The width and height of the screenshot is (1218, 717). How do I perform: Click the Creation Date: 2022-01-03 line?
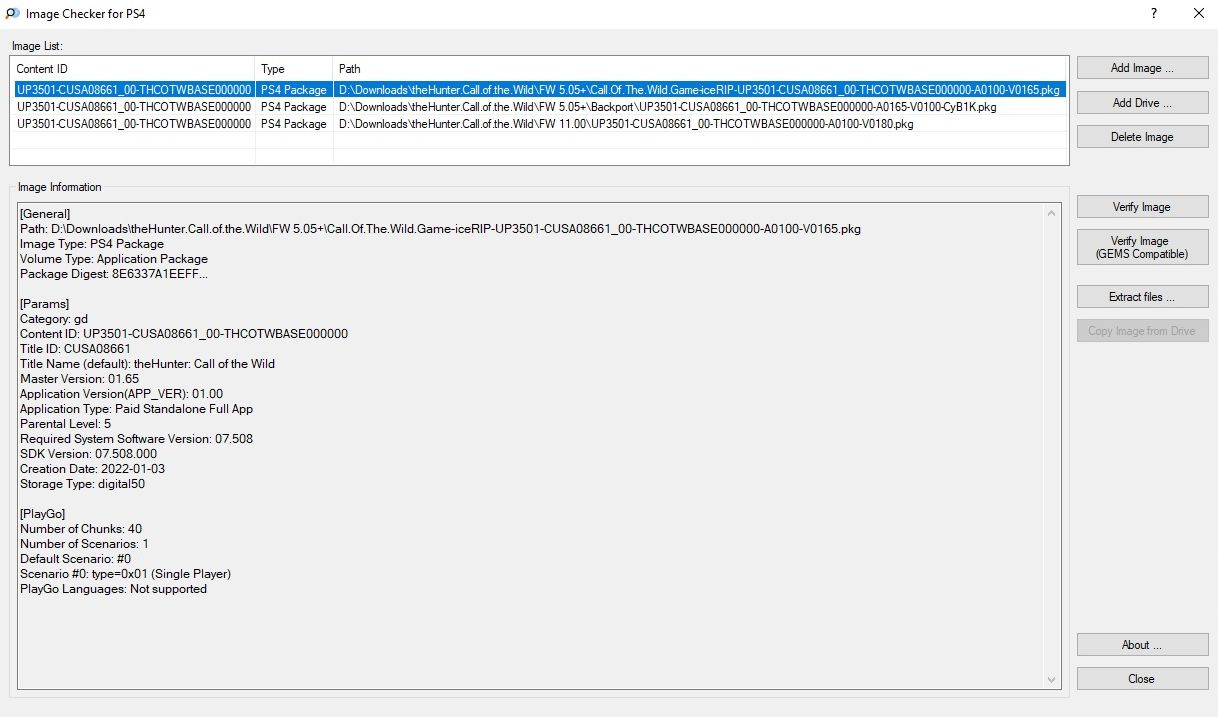click(93, 469)
